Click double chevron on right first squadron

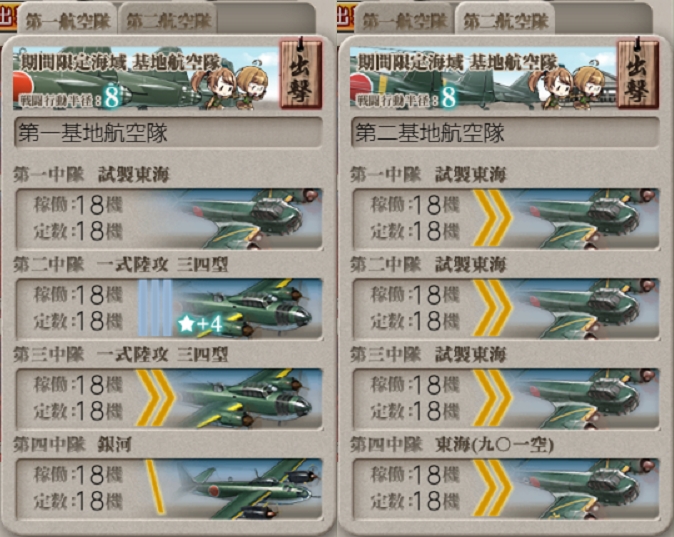(x=493, y=218)
